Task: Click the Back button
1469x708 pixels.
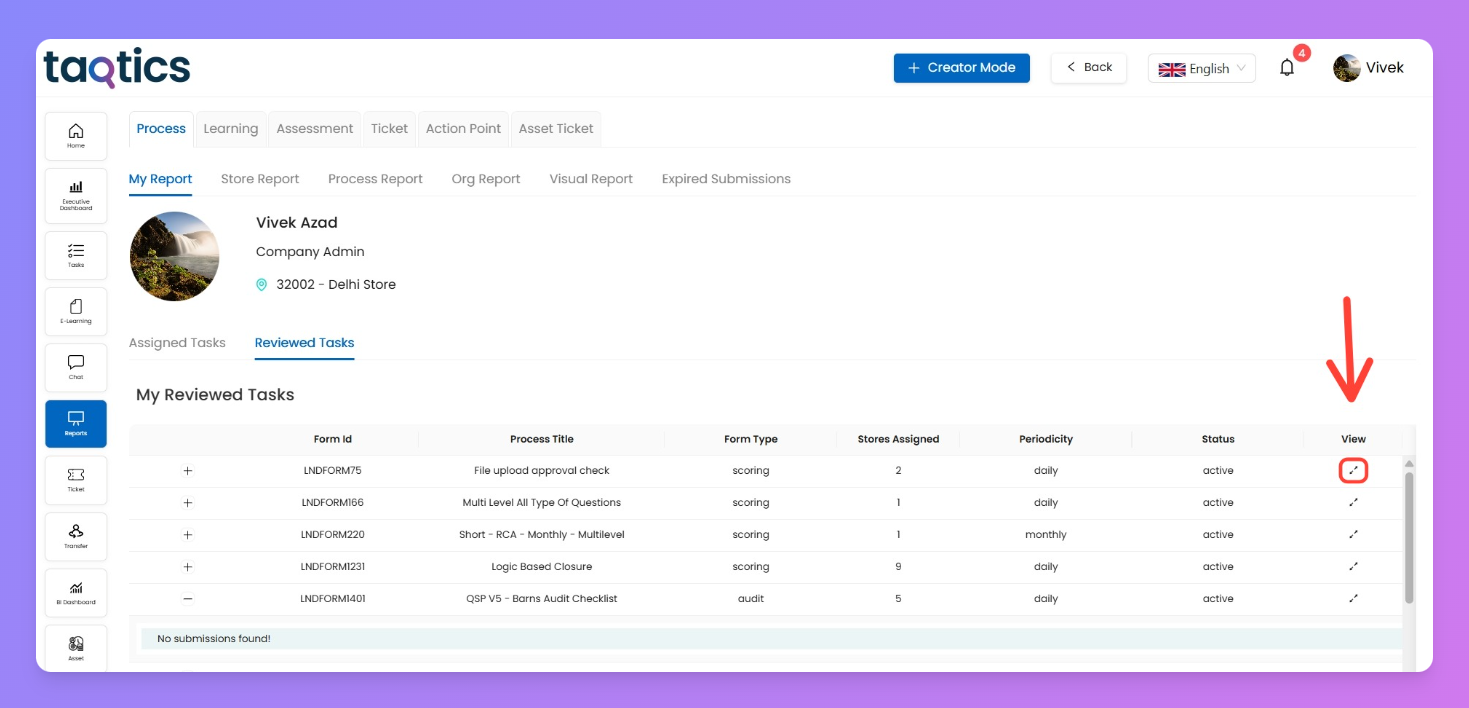Action: point(1088,67)
